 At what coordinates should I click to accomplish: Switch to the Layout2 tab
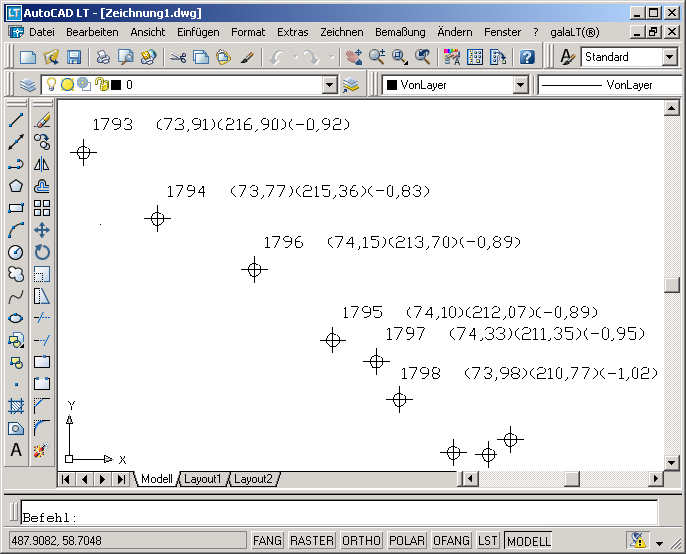(253, 479)
